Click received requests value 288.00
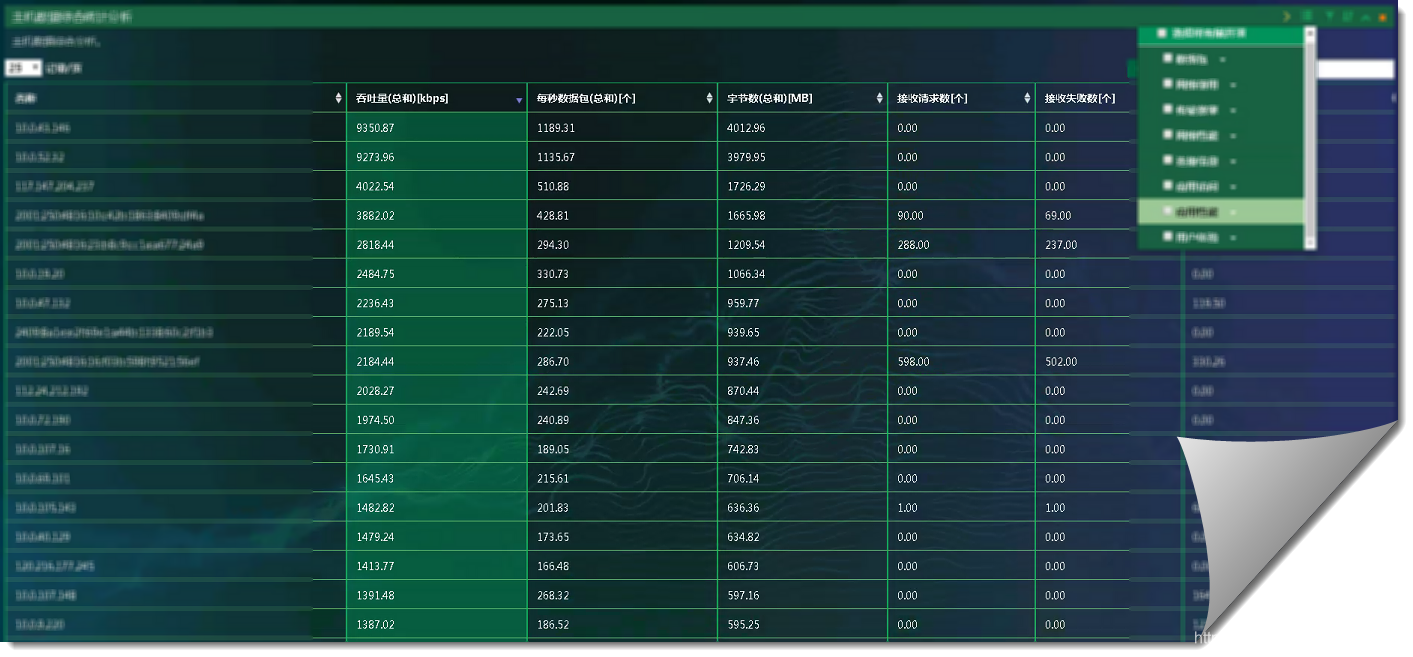Viewport: 1413px width, 657px height. [x=913, y=244]
